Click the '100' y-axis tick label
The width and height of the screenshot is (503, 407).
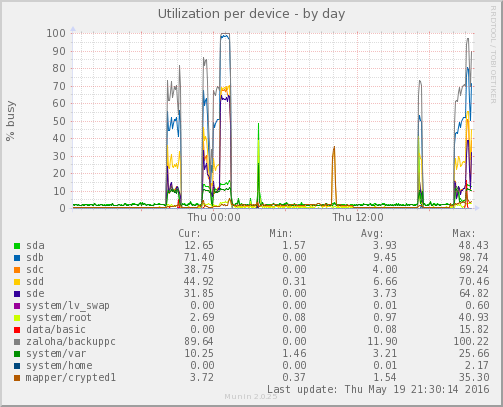56,33
